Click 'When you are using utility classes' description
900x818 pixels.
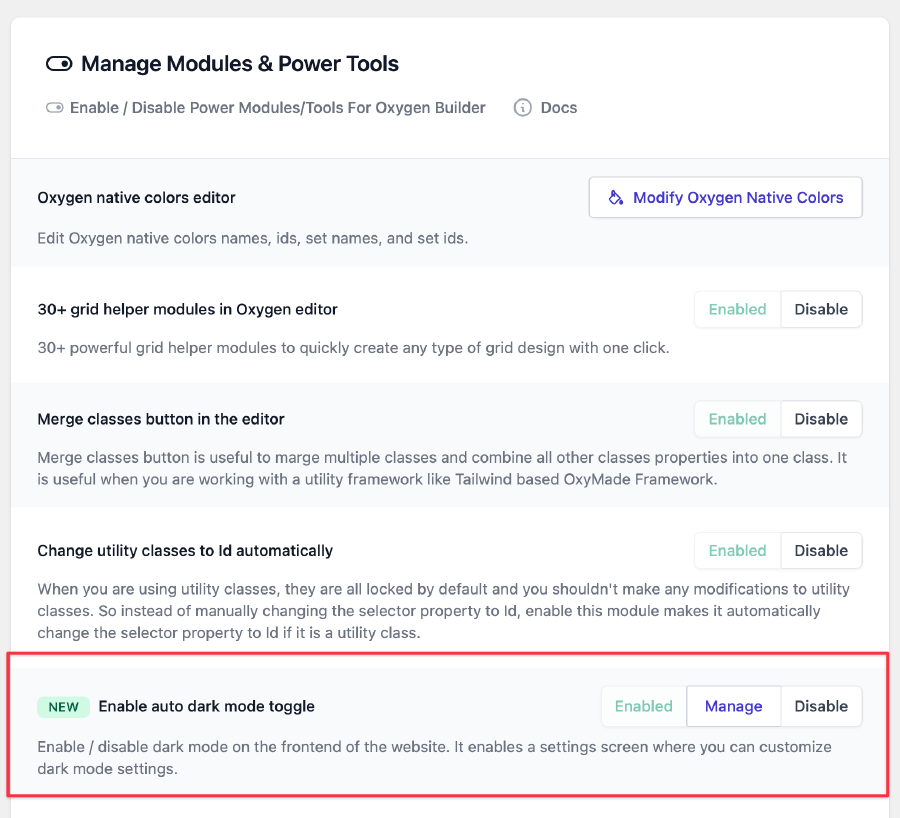click(443, 611)
